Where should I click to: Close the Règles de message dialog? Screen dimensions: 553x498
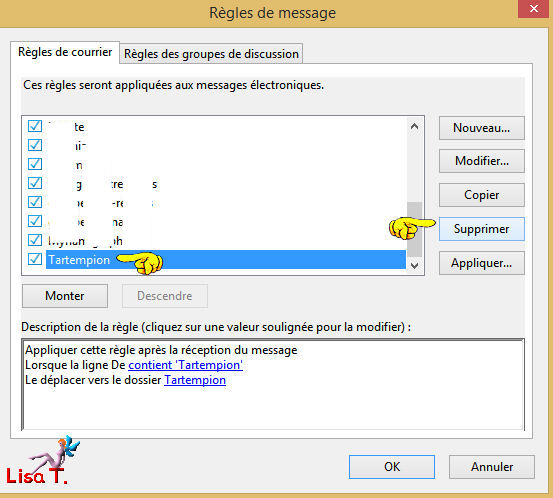534,8
